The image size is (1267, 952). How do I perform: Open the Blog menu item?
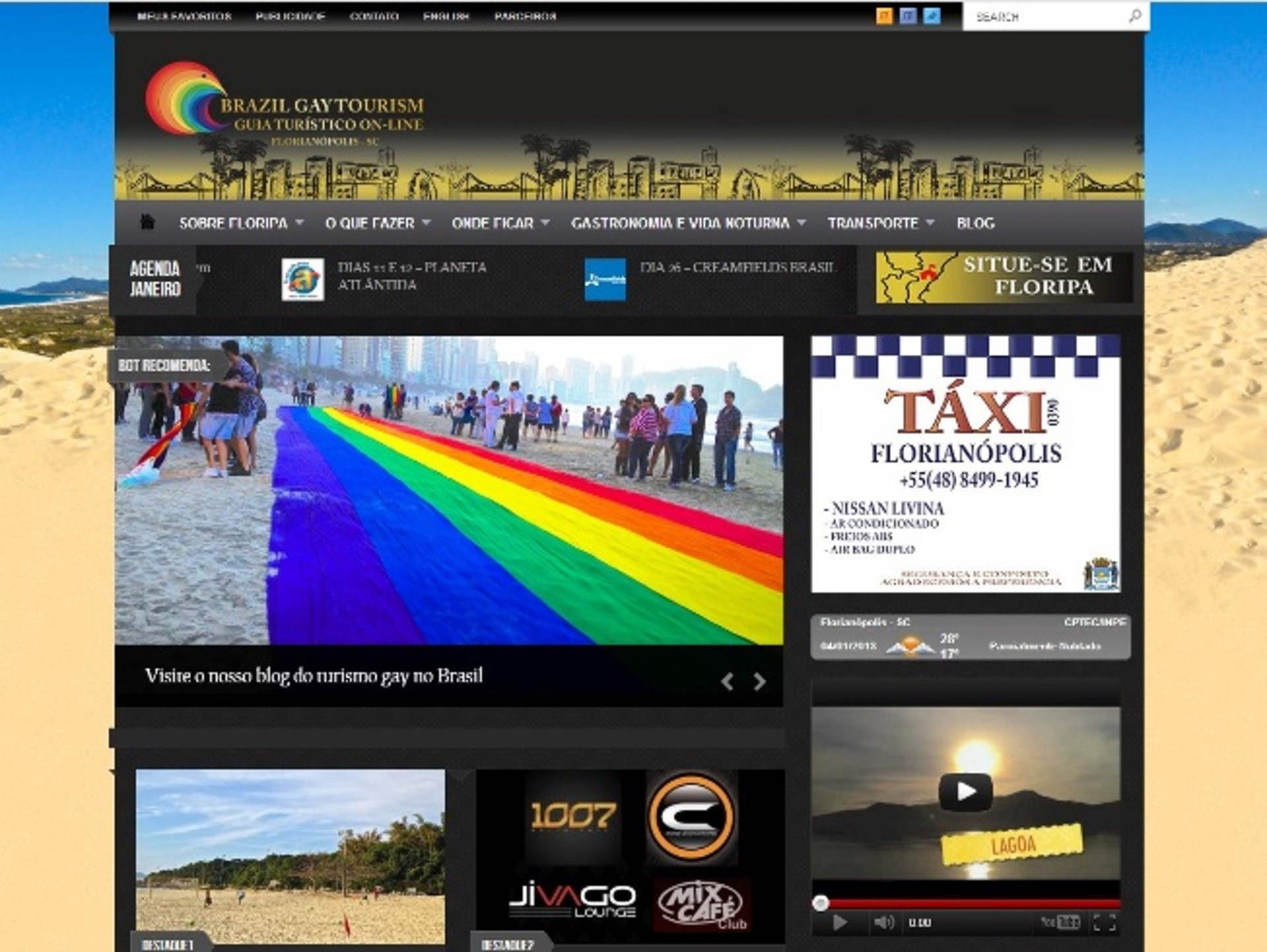coord(975,223)
